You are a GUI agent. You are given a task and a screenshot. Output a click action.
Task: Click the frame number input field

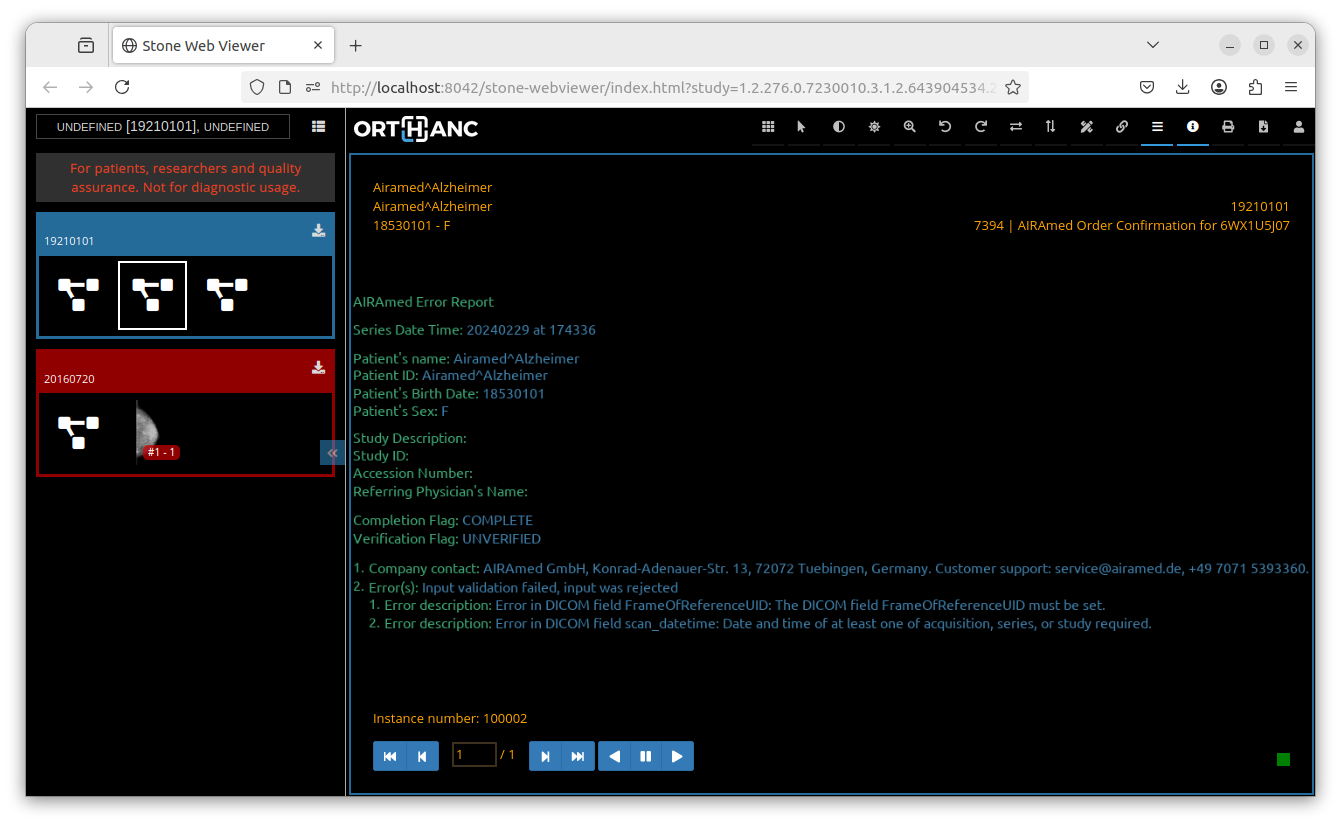[x=474, y=755]
